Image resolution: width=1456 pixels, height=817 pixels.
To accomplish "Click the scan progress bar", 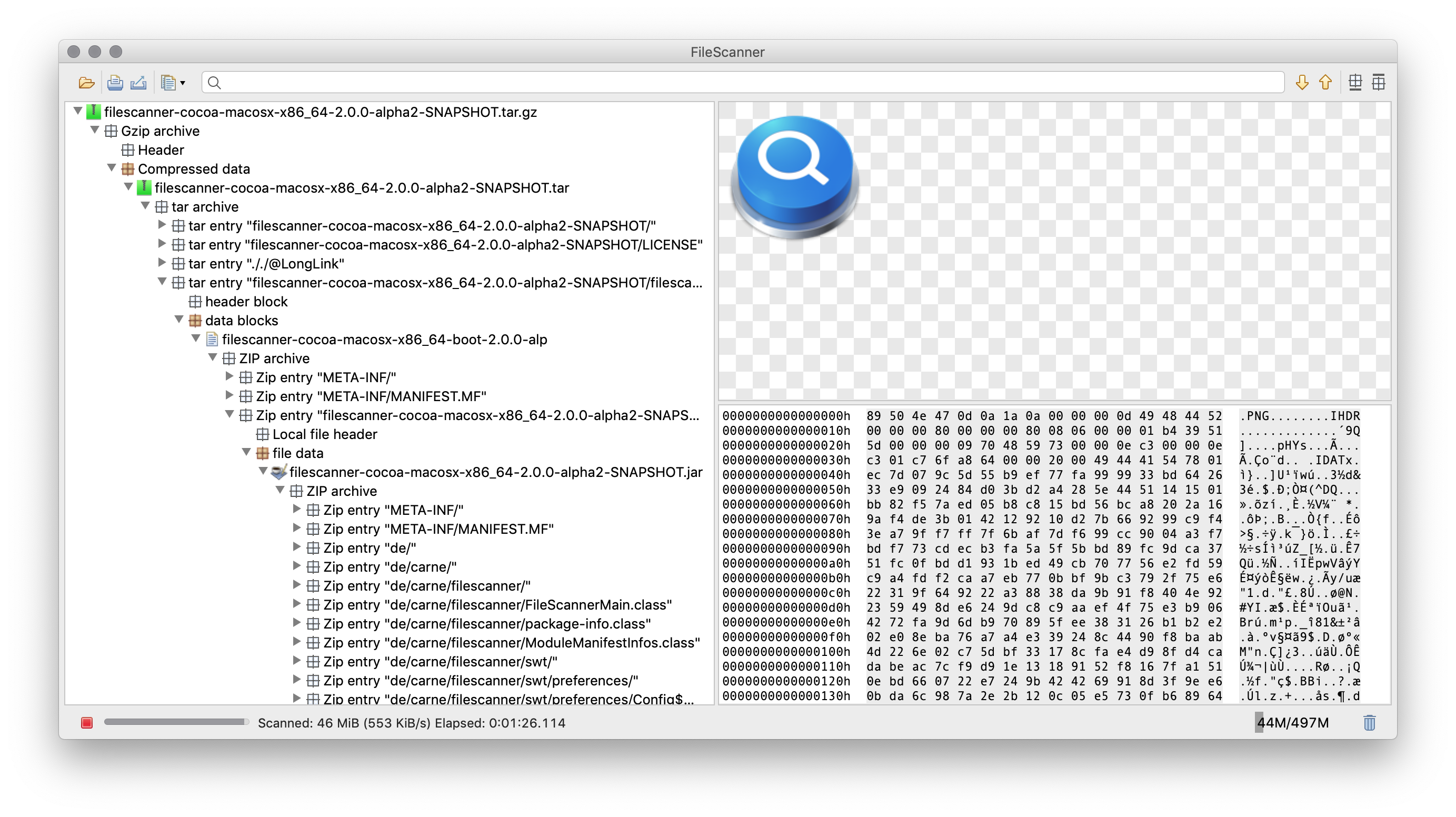I will [x=176, y=722].
